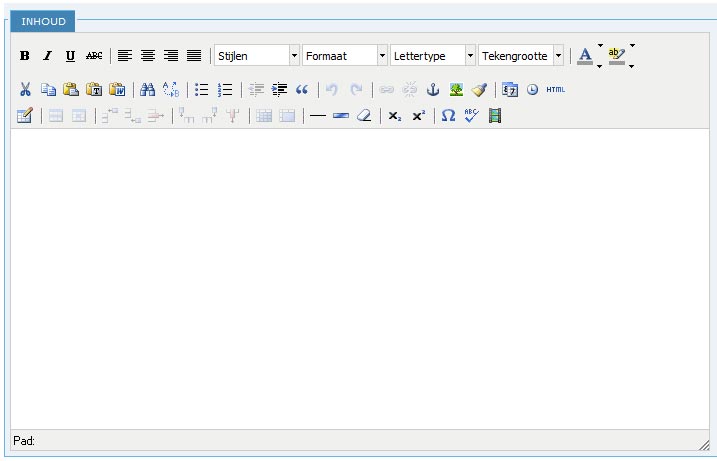Click the editor resize handle corner
717x461 pixels.
(x=704, y=445)
